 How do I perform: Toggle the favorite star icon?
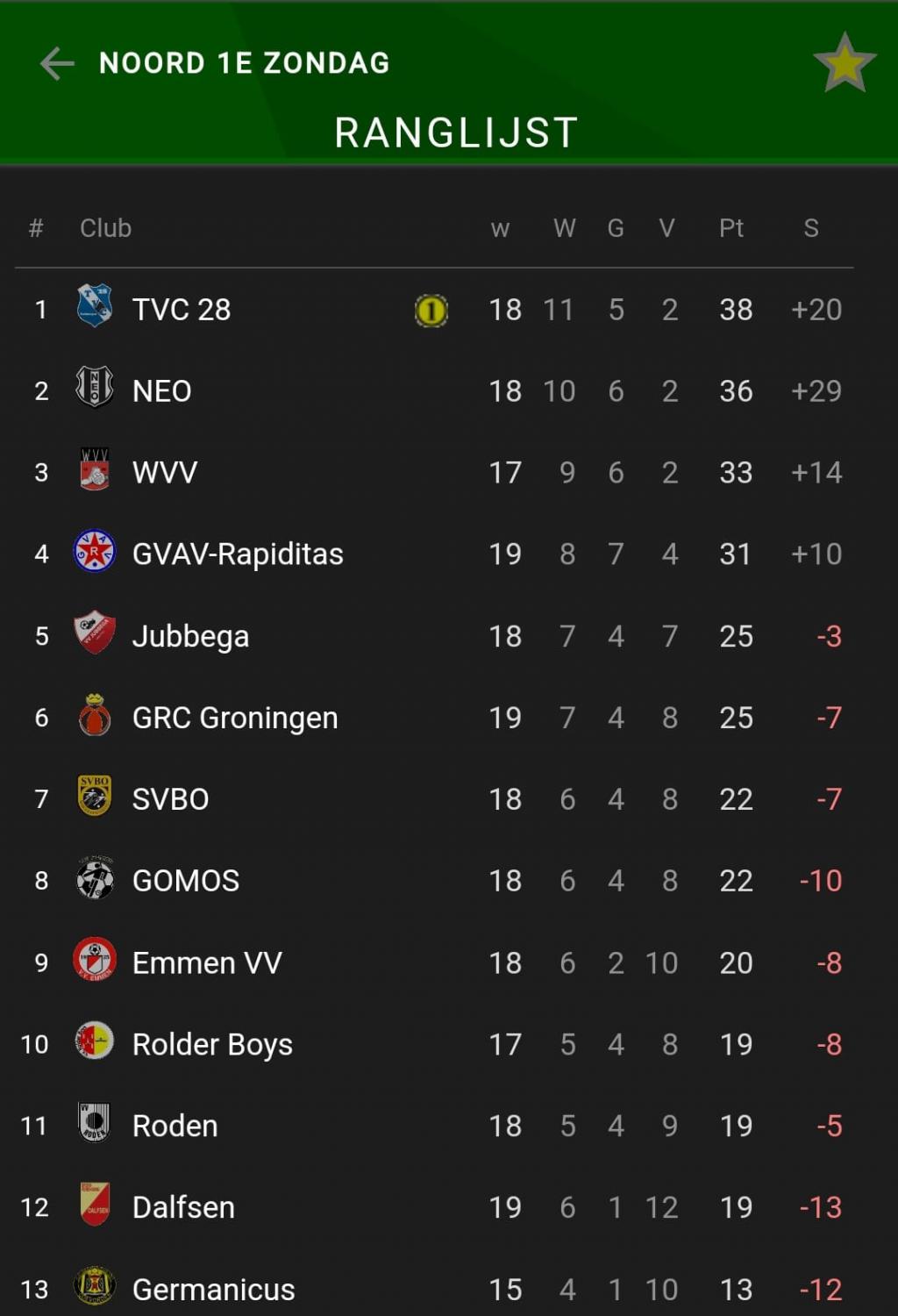point(845,63)
